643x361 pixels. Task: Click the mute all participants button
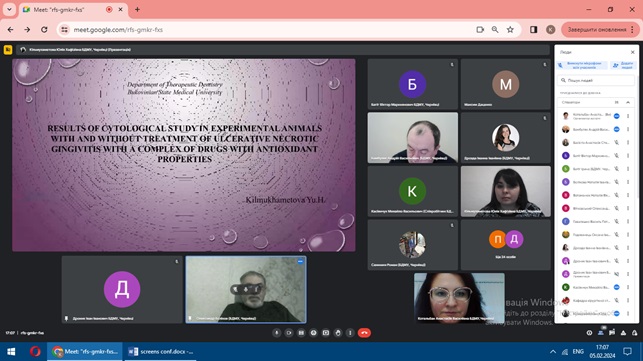coord(581,65)
